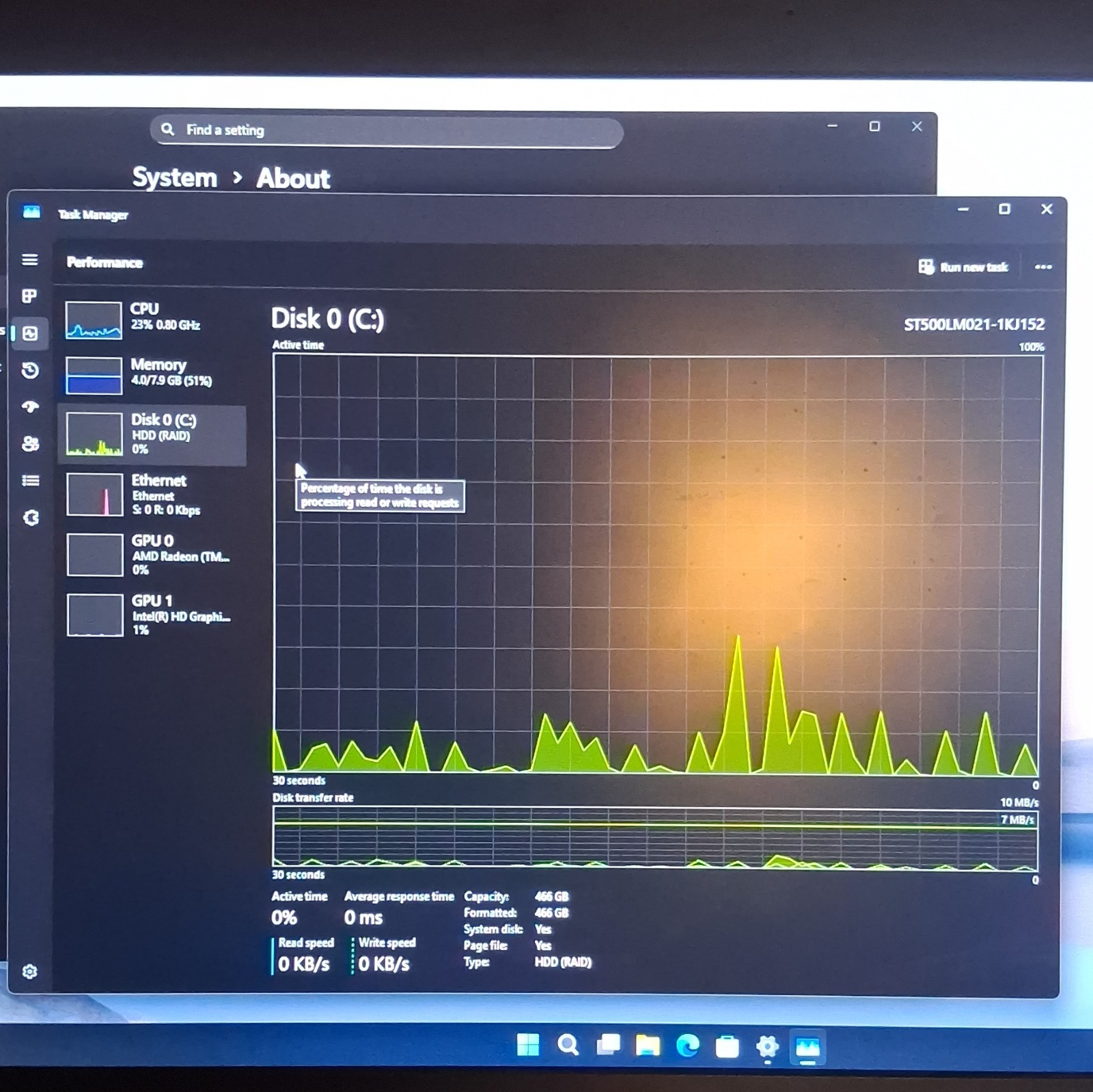
Task: Open the Processes page icon
Action: pos(29,296)
